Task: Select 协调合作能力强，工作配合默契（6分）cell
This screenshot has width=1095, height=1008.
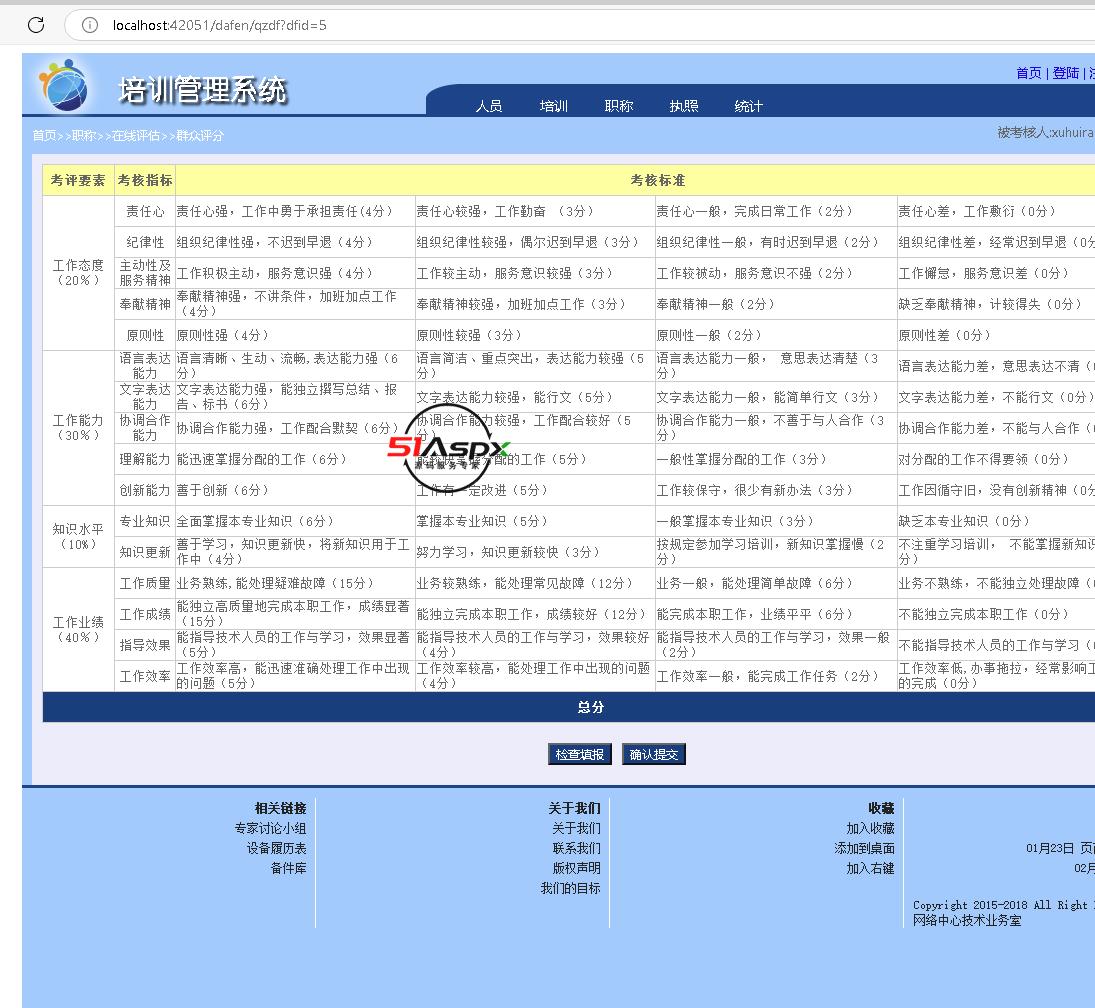Action: point(295,428)
